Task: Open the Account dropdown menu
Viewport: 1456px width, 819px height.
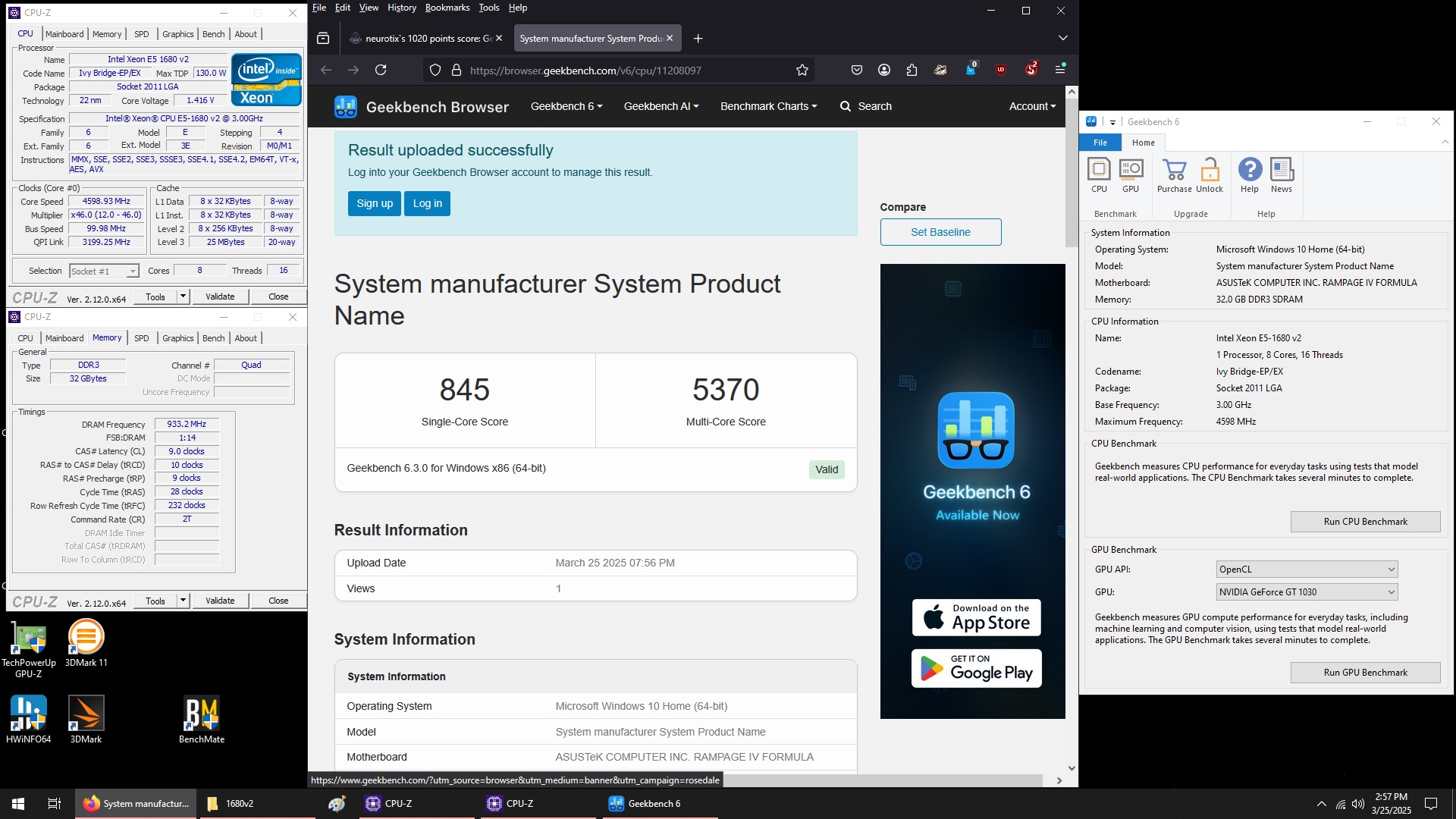Action: pos(1032,106)
